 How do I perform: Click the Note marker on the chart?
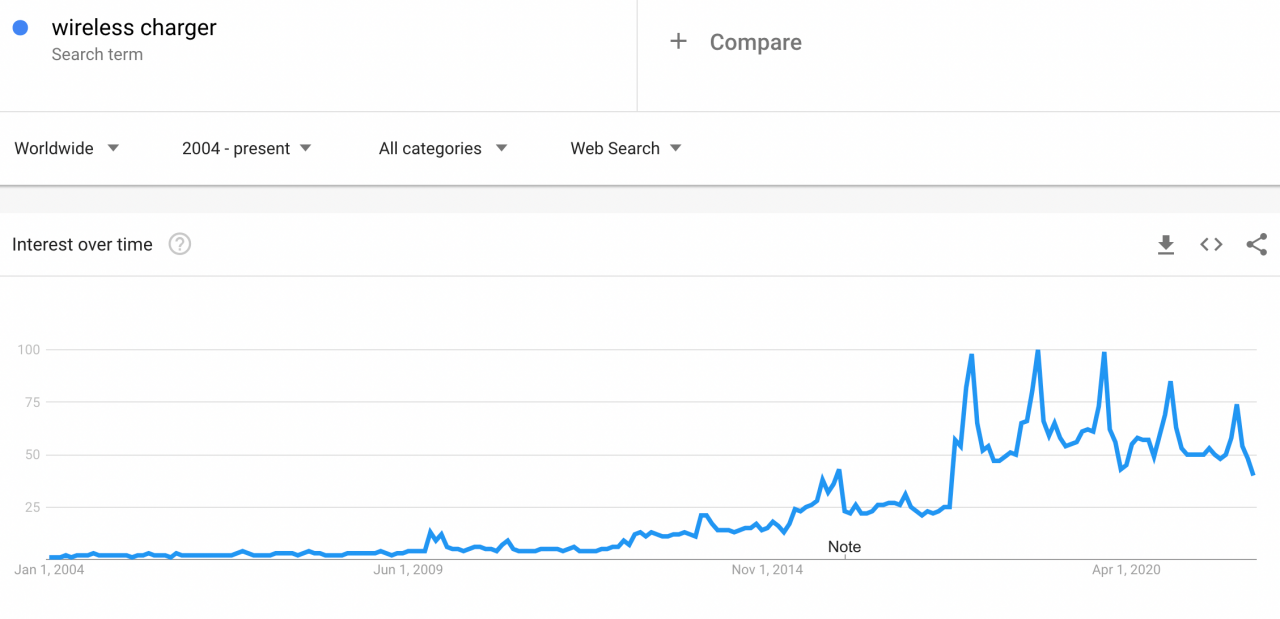click(x=844, y=547)
